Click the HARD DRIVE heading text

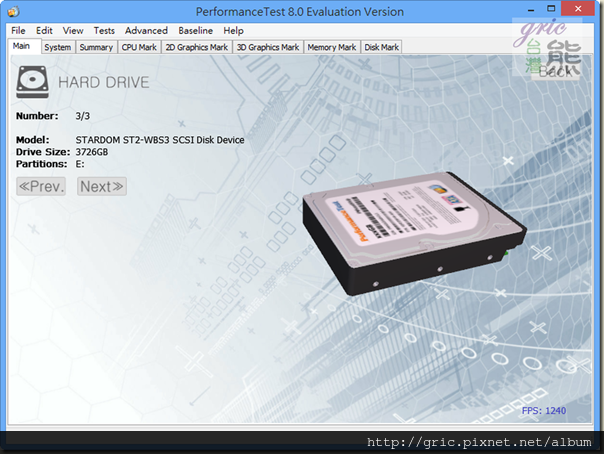click(x=104, y=82)
